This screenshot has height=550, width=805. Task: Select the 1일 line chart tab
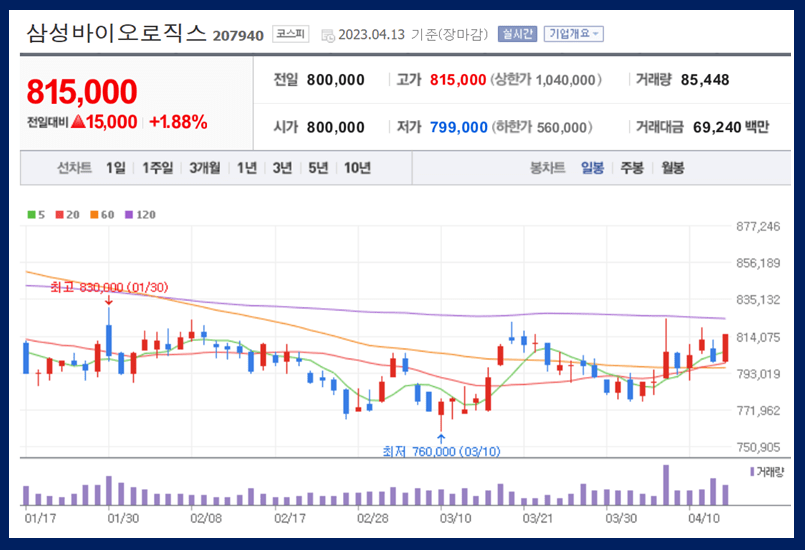116,168
